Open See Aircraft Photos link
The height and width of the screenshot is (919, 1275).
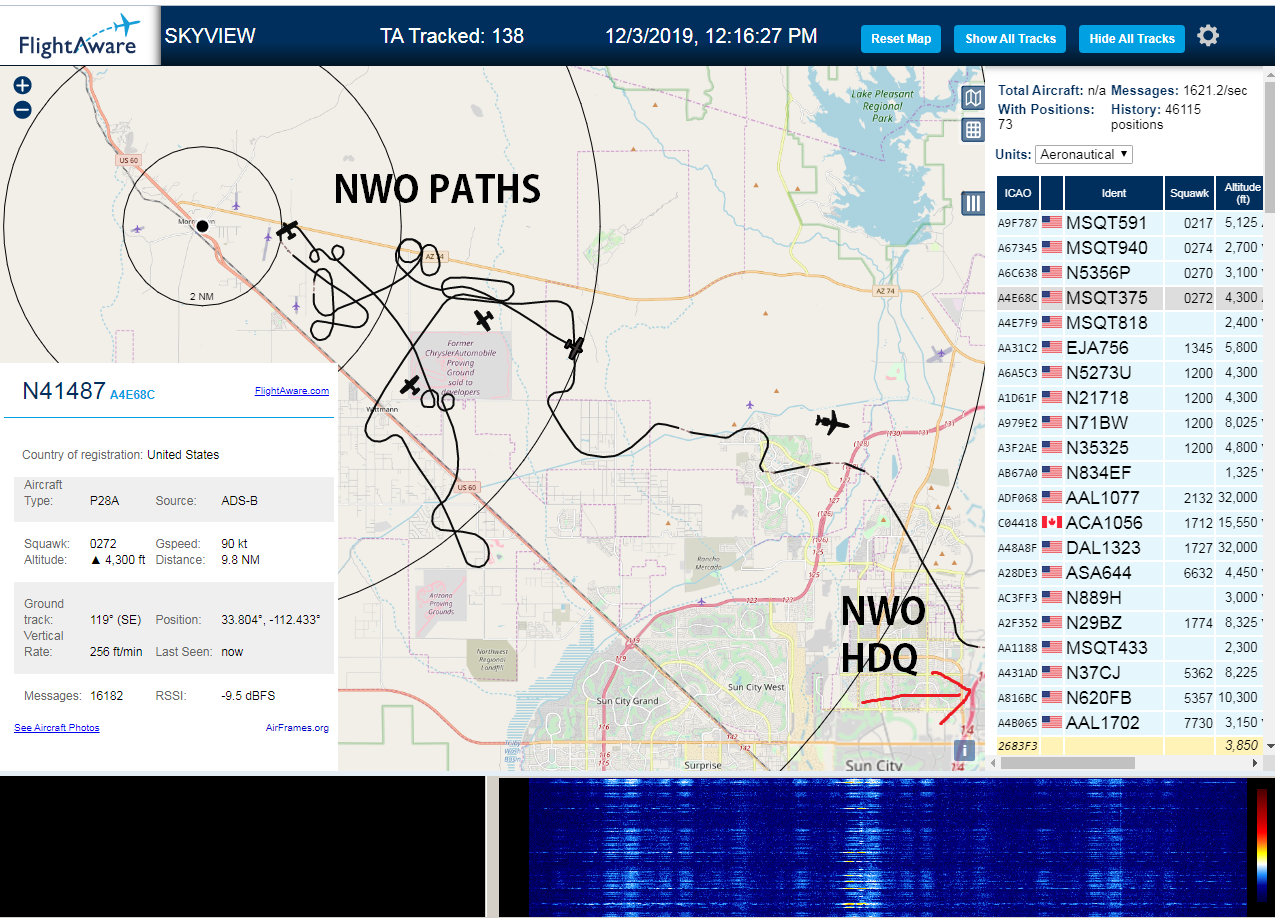click(x=57, y=728)
